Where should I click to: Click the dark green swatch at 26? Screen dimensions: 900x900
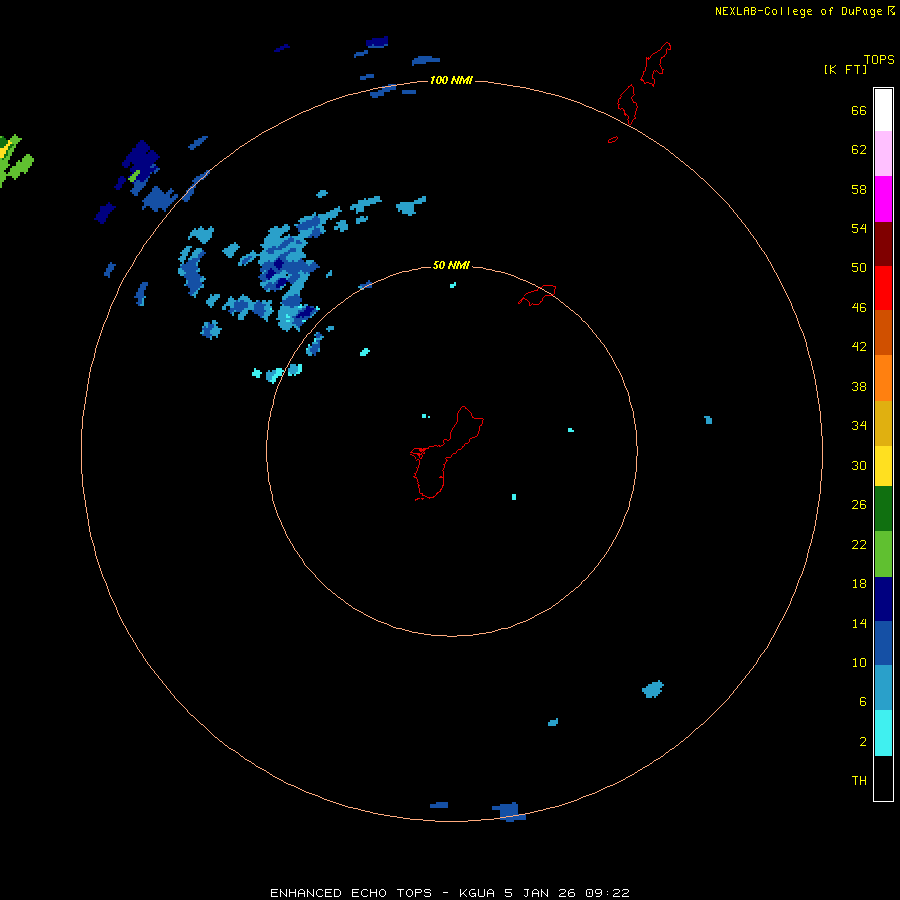click(883, 509)
